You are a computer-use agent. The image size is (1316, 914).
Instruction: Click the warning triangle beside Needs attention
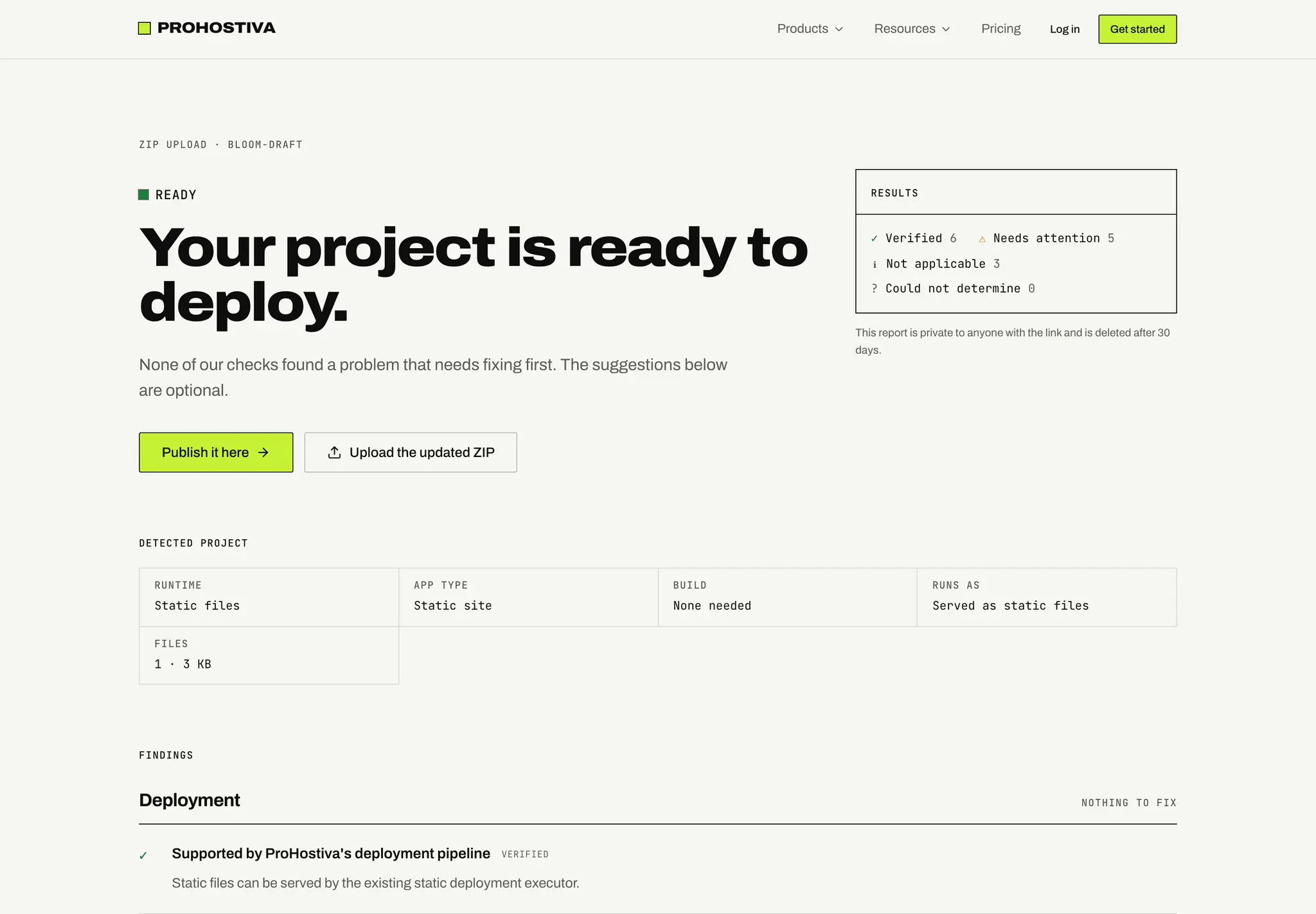(982, 239)
